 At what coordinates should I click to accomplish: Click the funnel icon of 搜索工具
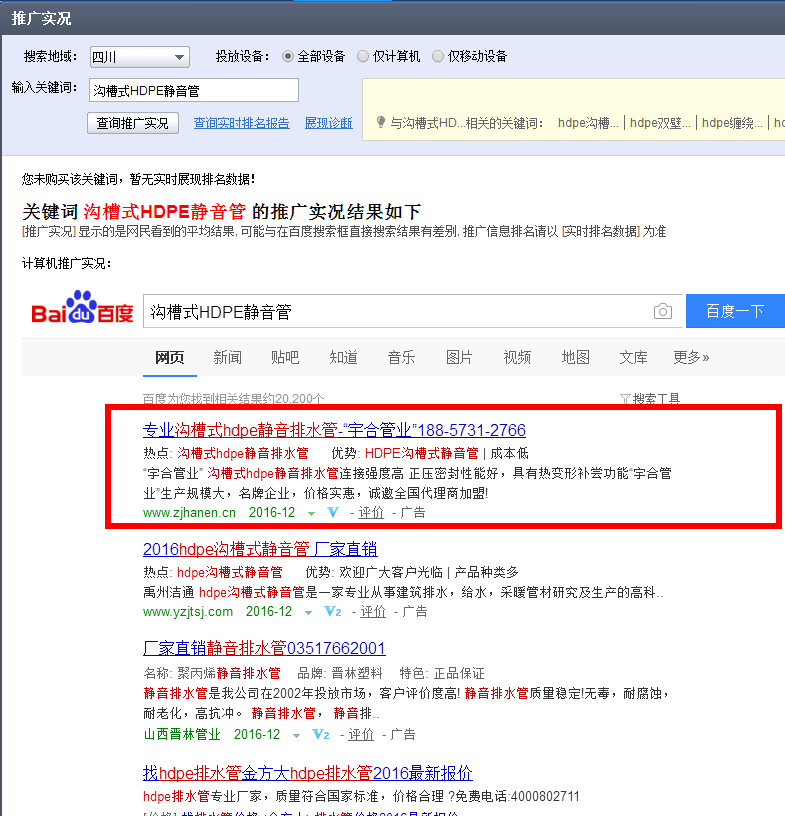pos(625,399)
